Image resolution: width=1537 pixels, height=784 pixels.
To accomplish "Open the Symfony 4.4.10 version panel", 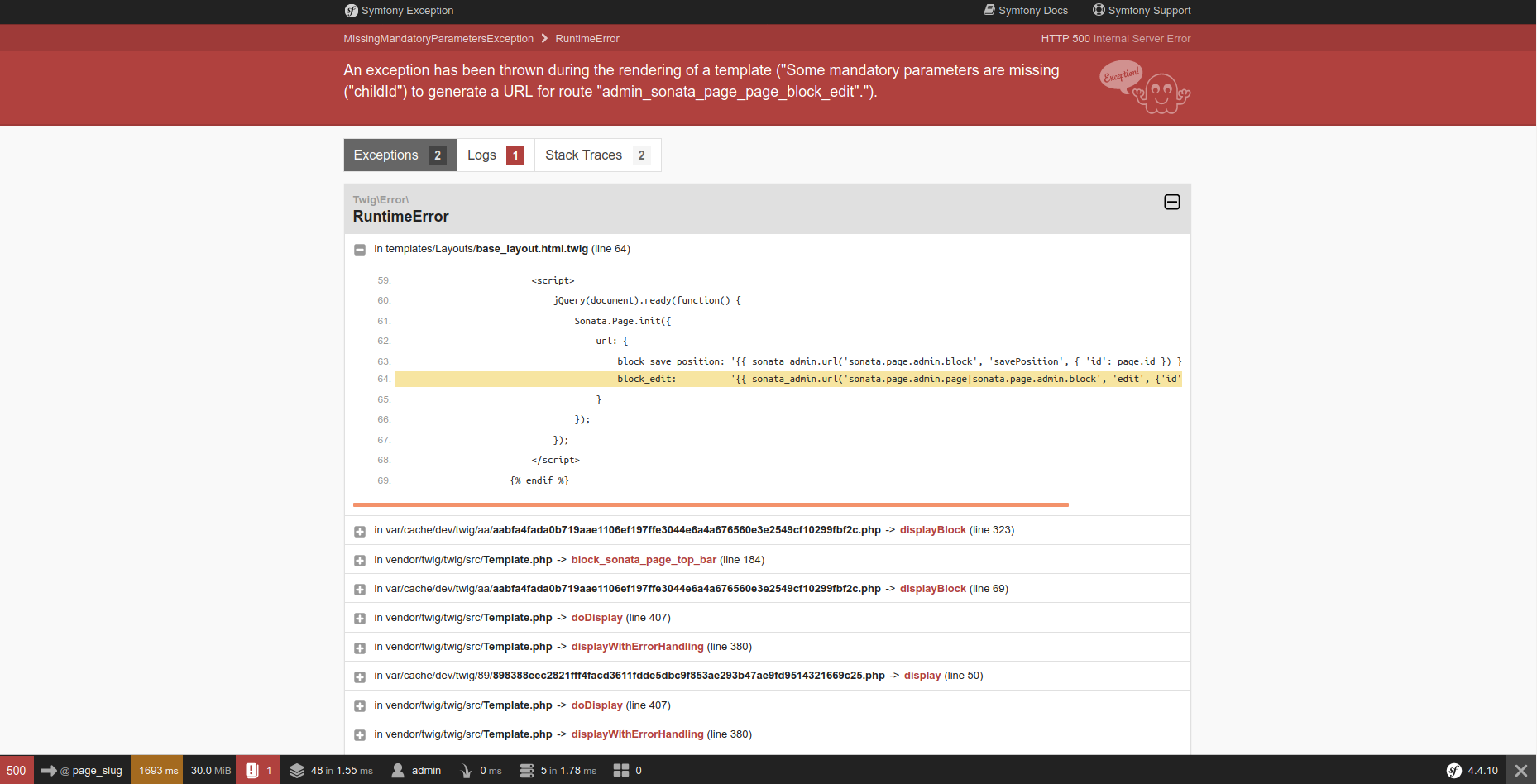I will click(1472, 770).
